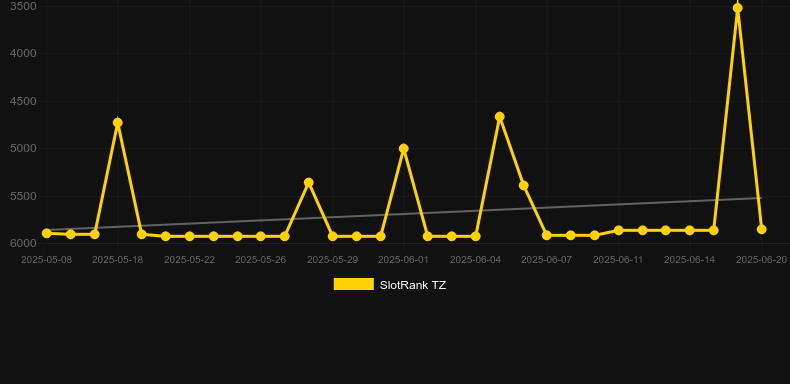Click the 2025-06-20 x-axis date label

[761, 260]
